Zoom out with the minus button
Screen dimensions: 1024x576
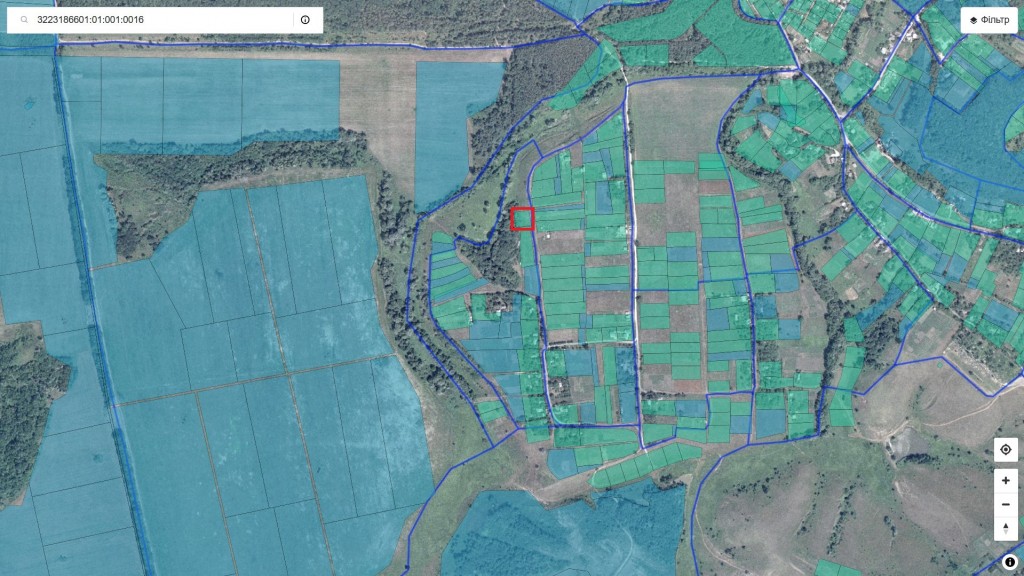point(1005,504)
